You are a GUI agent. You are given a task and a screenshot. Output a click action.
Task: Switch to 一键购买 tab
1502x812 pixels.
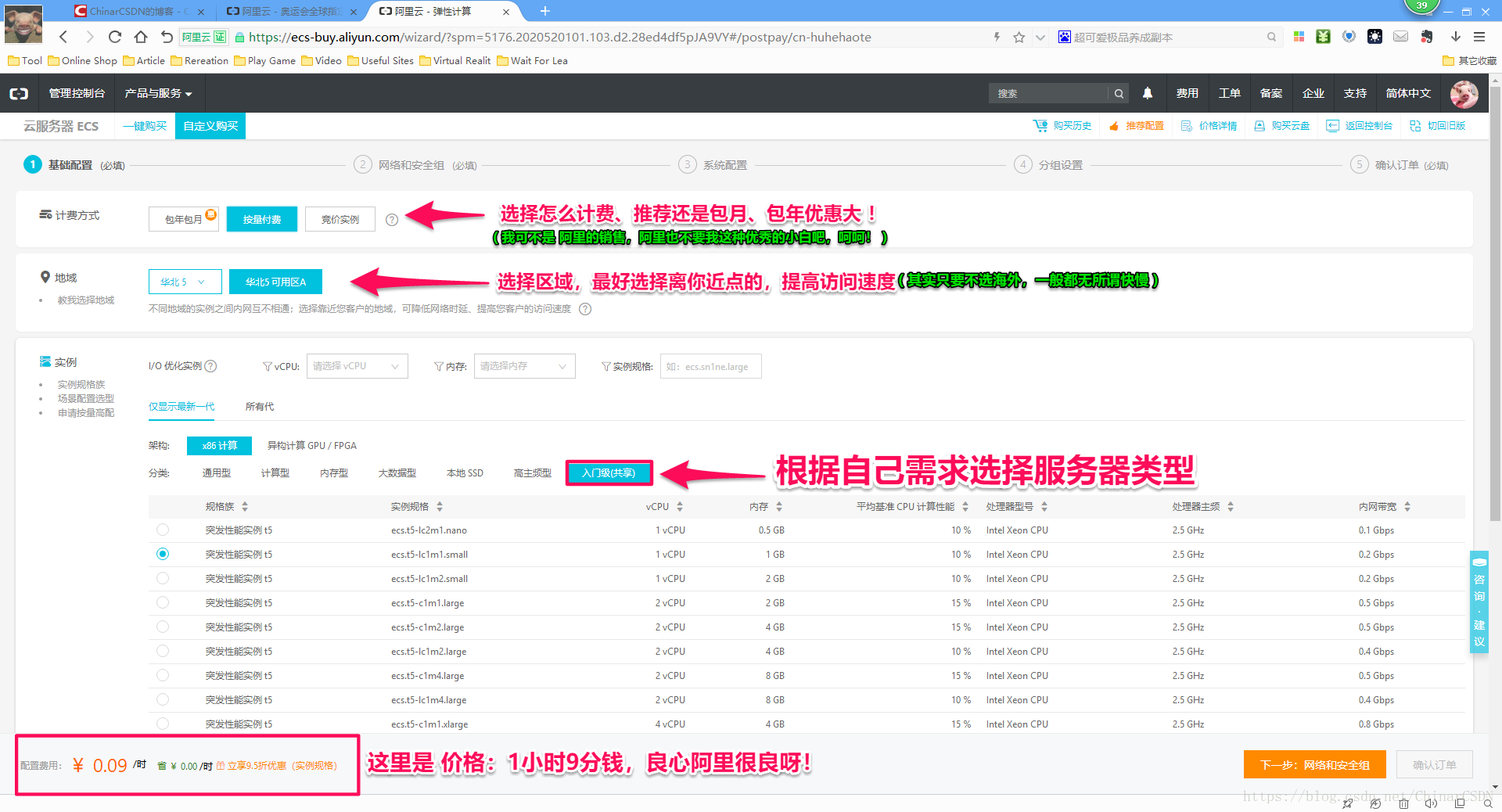click(x=145, y=126)
